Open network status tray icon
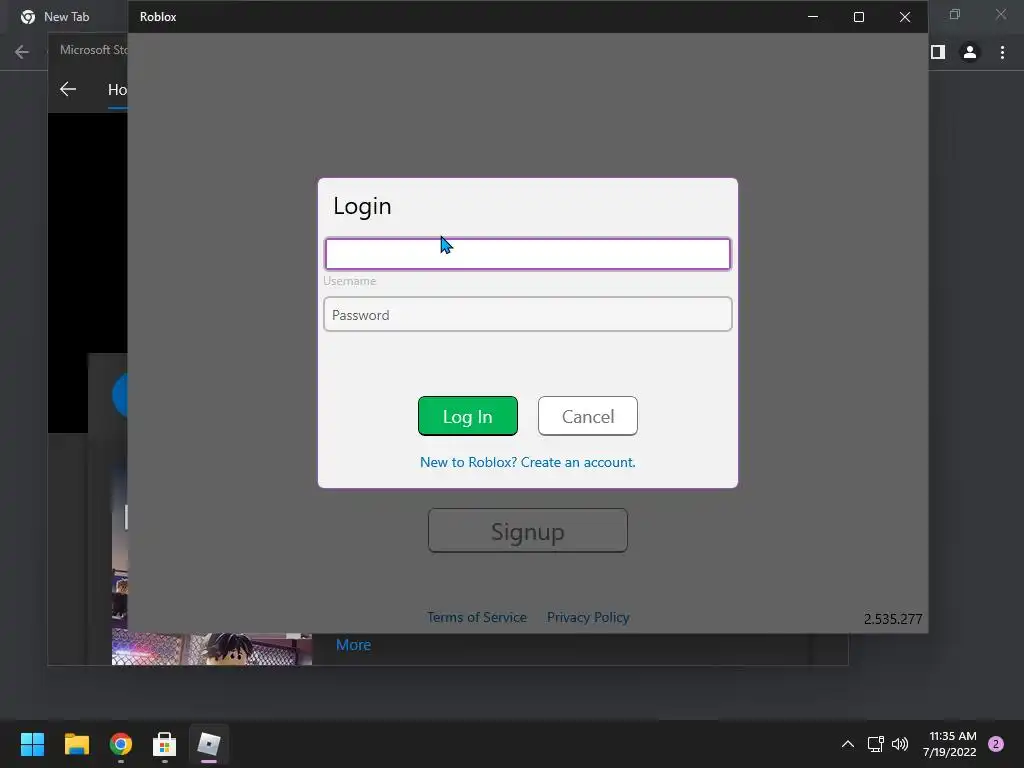1024x768 pixels. tap(875, 744)
